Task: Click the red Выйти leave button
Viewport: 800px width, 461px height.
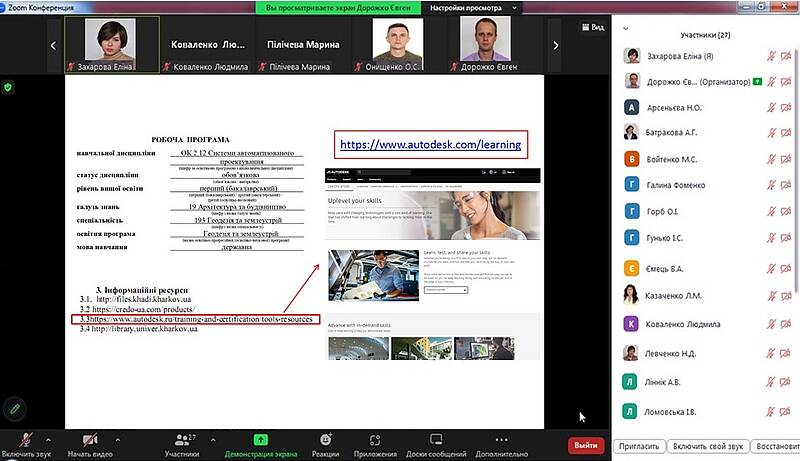Action: coord(586,445)
